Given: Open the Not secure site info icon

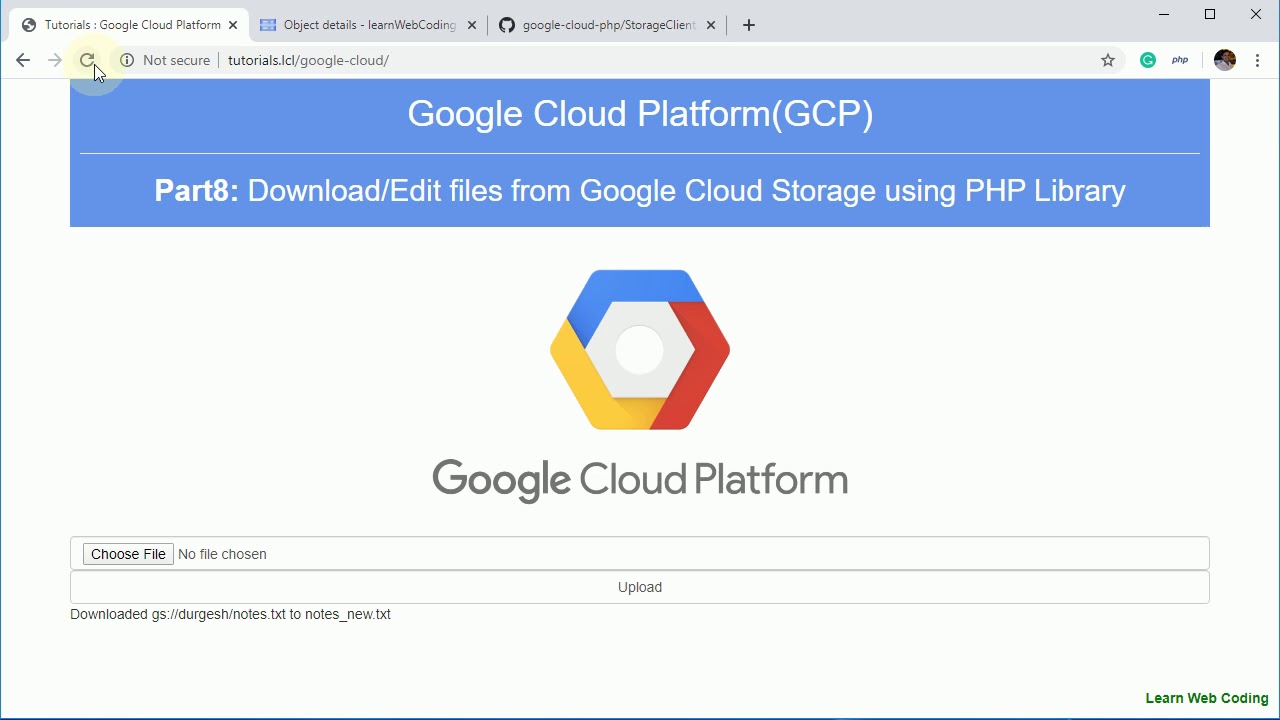Looking at the screenshot, I should pos(127,60).
